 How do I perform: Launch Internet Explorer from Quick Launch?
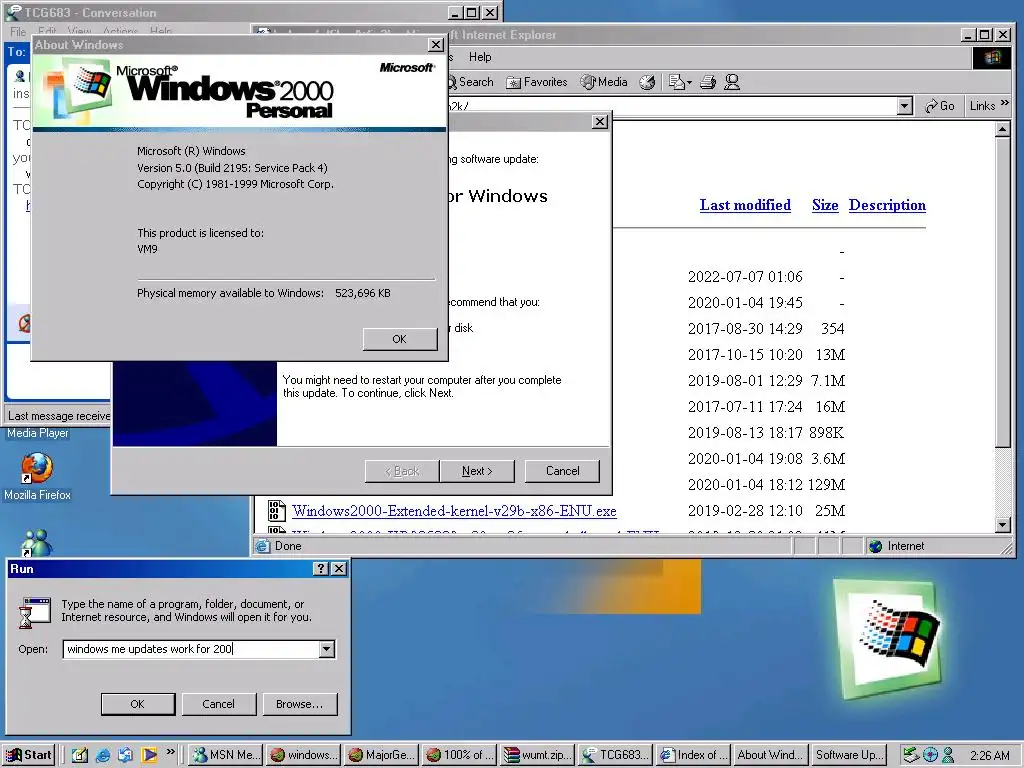(x=103, y=755)
